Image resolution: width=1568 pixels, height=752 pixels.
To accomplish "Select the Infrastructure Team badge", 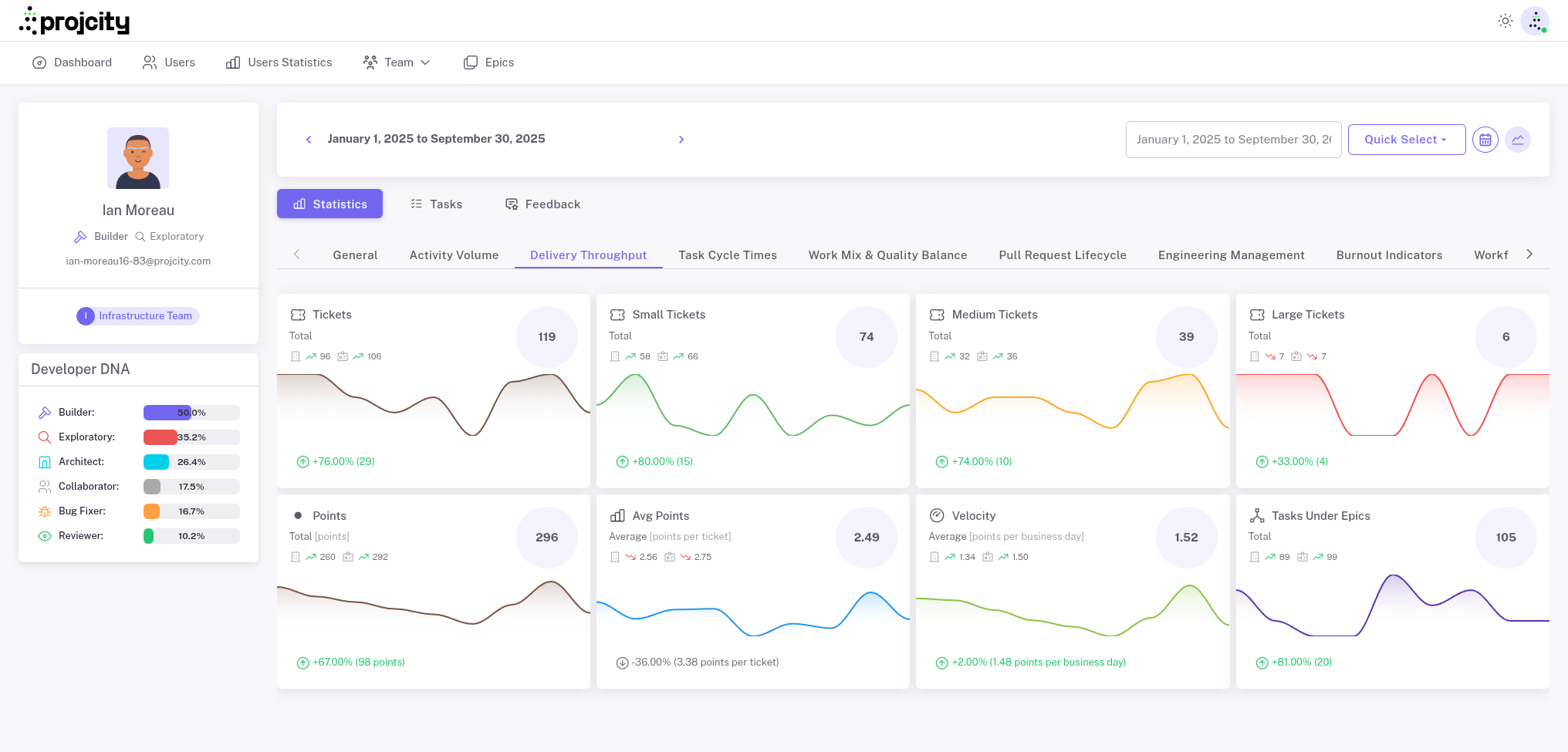I will tap(137, 315).
